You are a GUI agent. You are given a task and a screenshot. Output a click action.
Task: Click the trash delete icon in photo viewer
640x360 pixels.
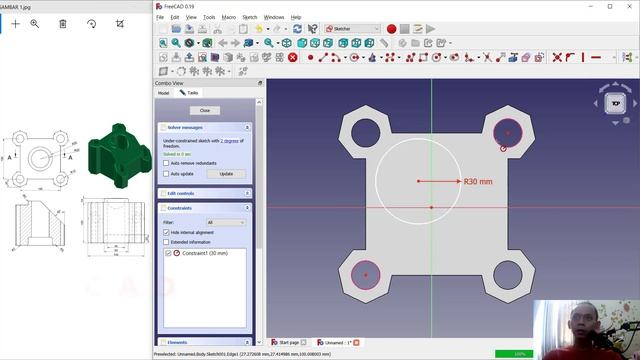pyautogui.click(x=63, y=24)
